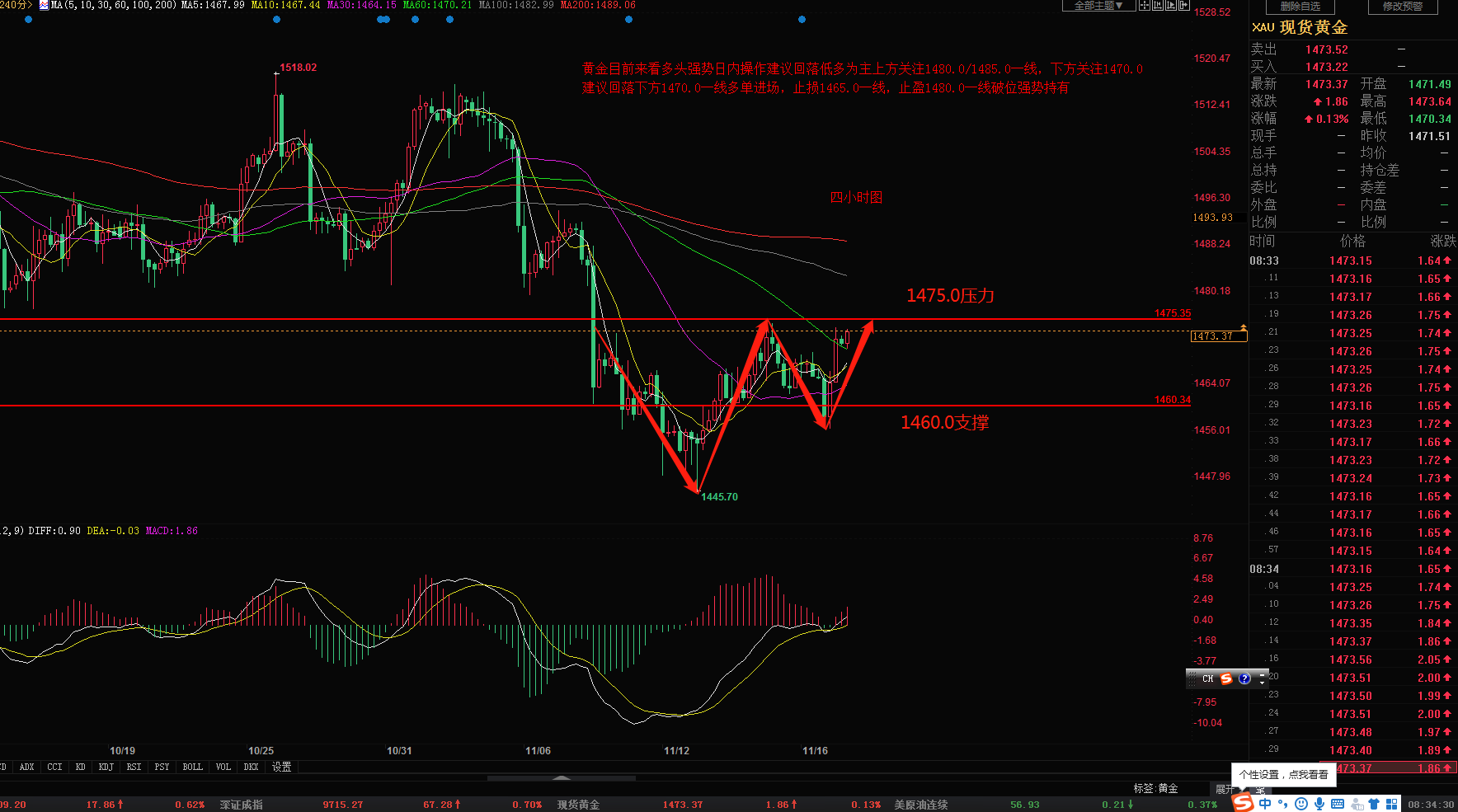The height and width of the screenshot is (812, 1458).
Task: Click the 11/12 date on time axis
Action: tap(676, 751)
